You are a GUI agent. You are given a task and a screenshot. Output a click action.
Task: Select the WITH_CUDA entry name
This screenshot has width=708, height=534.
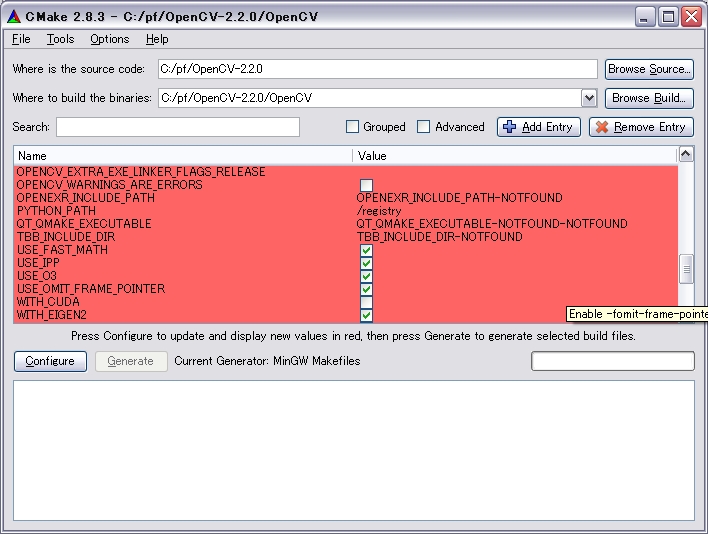(48, 302)
